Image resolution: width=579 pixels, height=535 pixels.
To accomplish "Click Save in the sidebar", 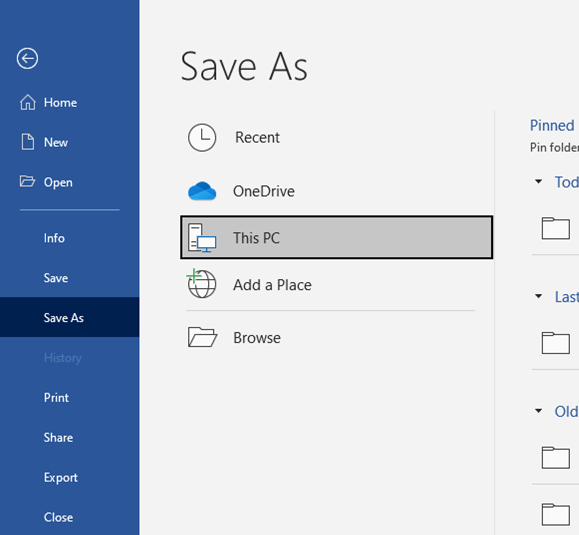I will [70, 278].
